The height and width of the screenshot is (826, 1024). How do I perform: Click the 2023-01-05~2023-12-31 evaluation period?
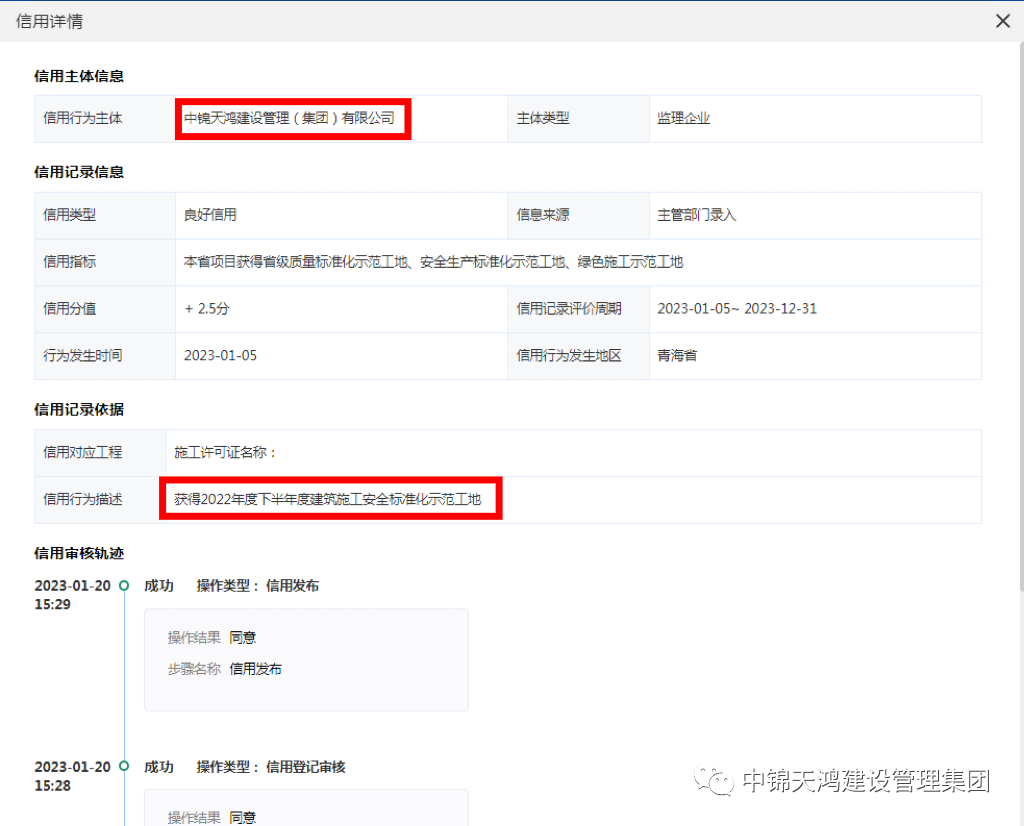point(737,309)
